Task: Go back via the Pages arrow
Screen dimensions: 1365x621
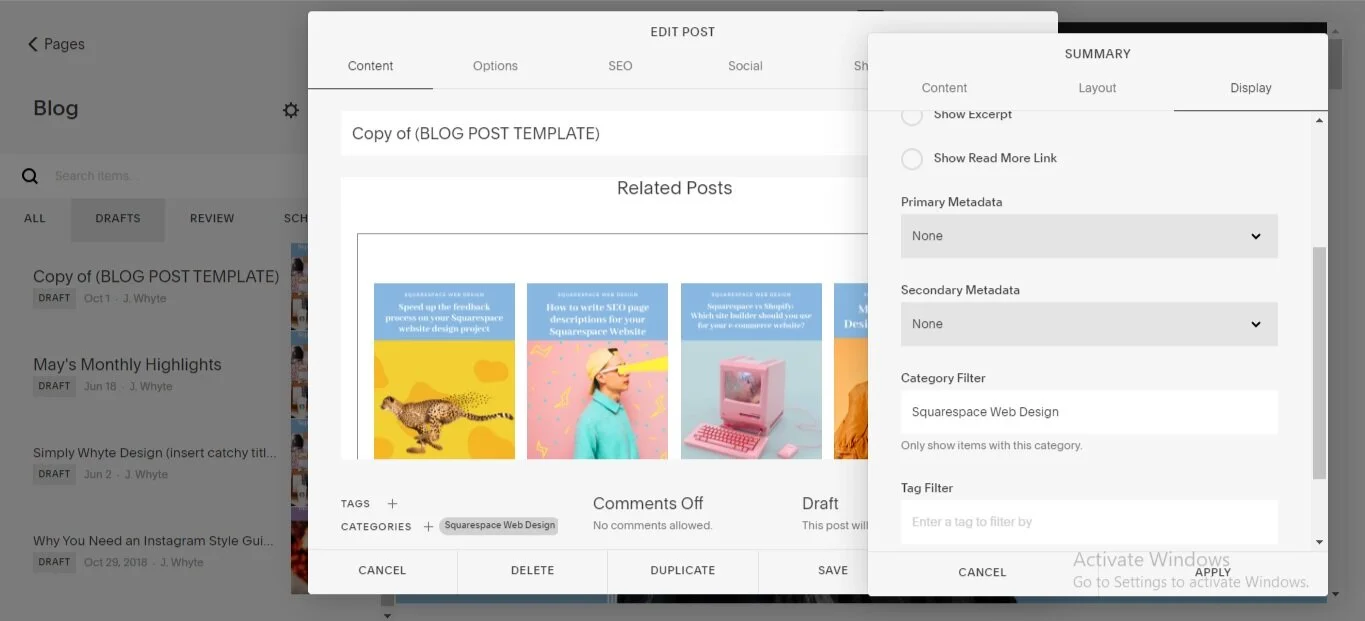Action: [32, 44]
